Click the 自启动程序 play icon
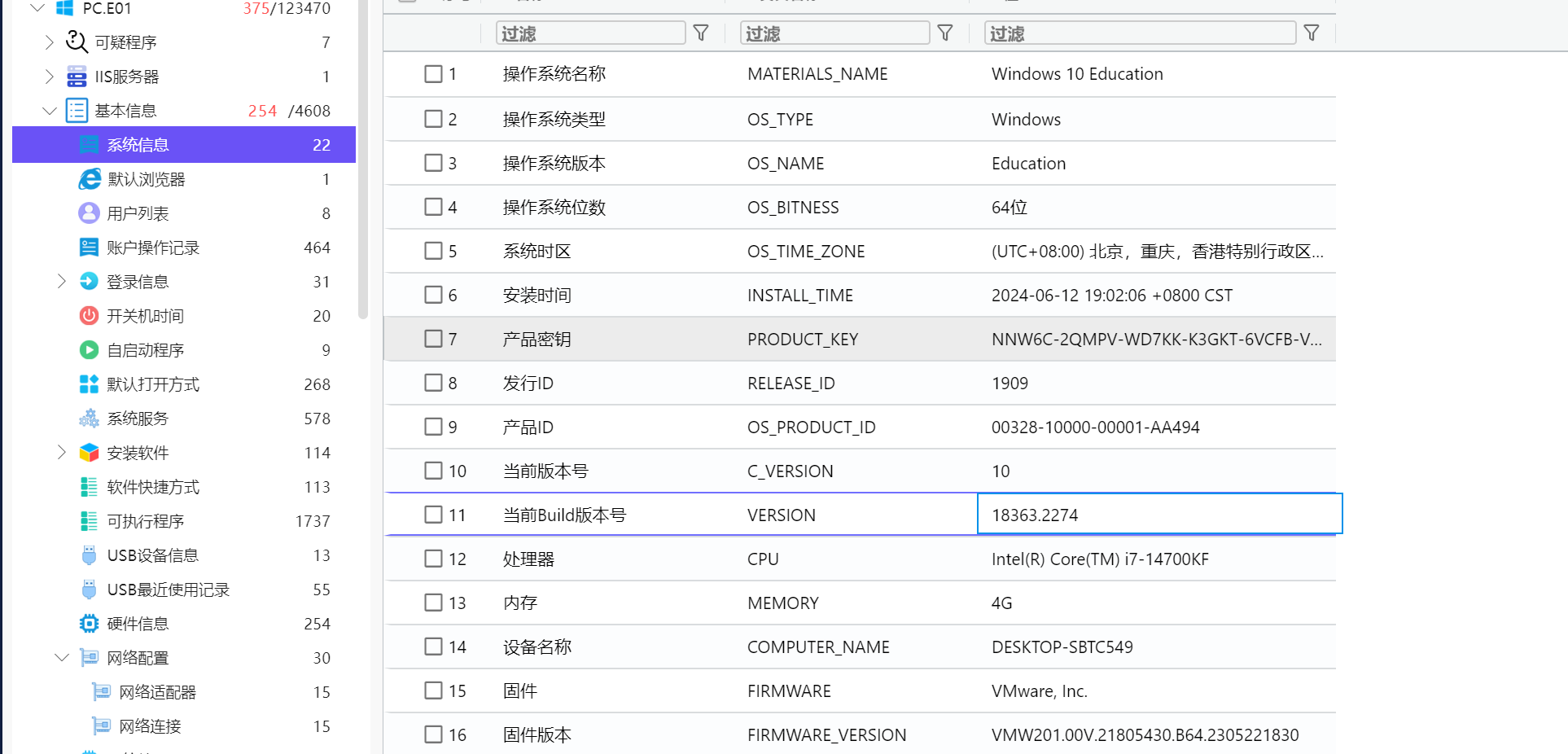Viewport: 1568px width, 754px height. (x=89, y=349)
